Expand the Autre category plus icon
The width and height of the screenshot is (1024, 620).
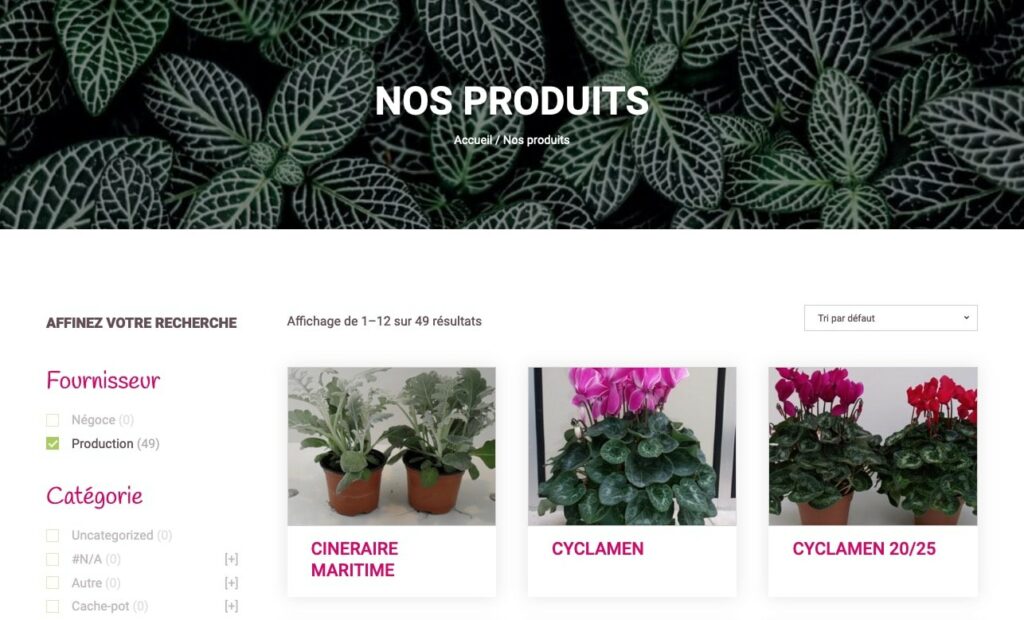tap(231, 583)
